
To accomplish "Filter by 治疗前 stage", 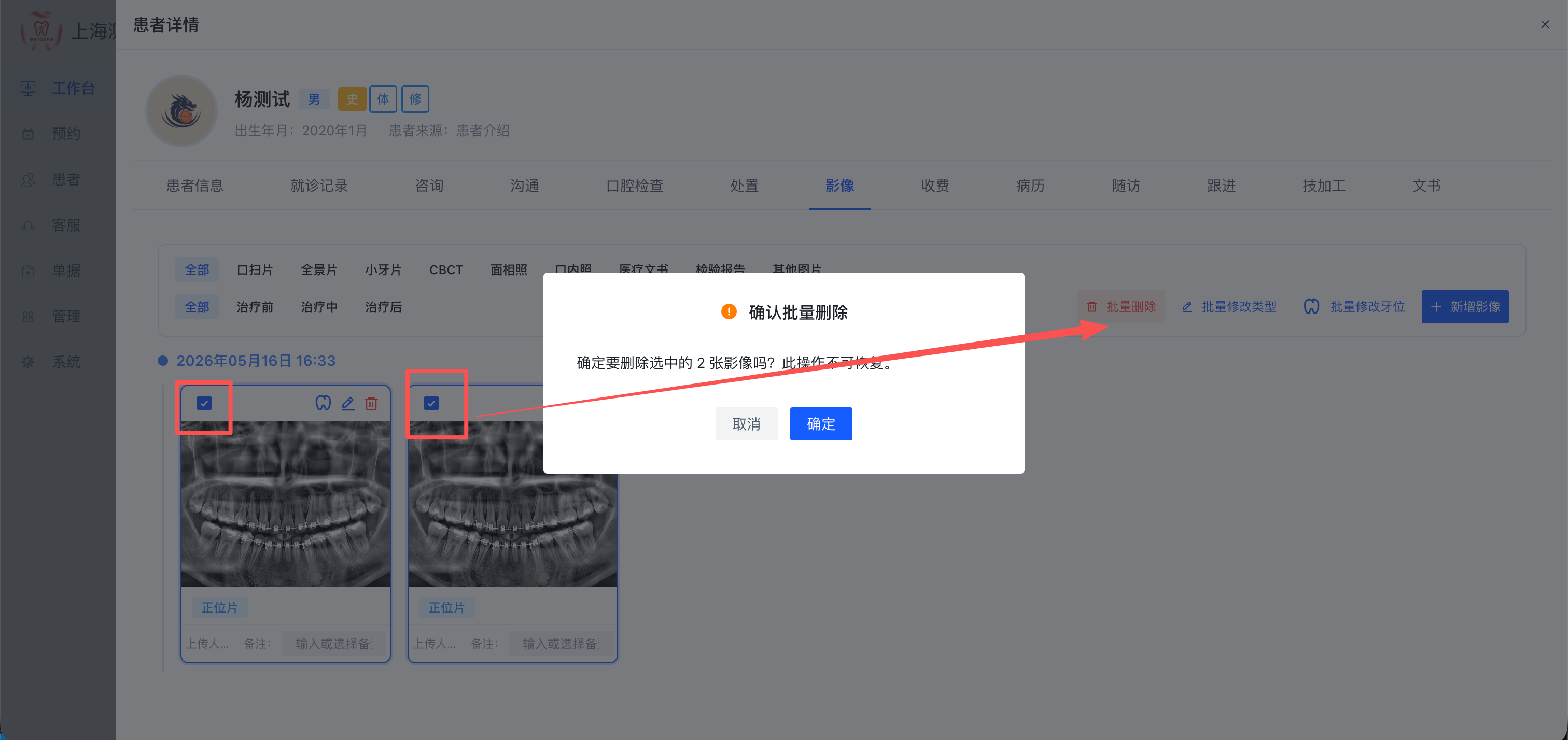I will click(x=255, y=307).
